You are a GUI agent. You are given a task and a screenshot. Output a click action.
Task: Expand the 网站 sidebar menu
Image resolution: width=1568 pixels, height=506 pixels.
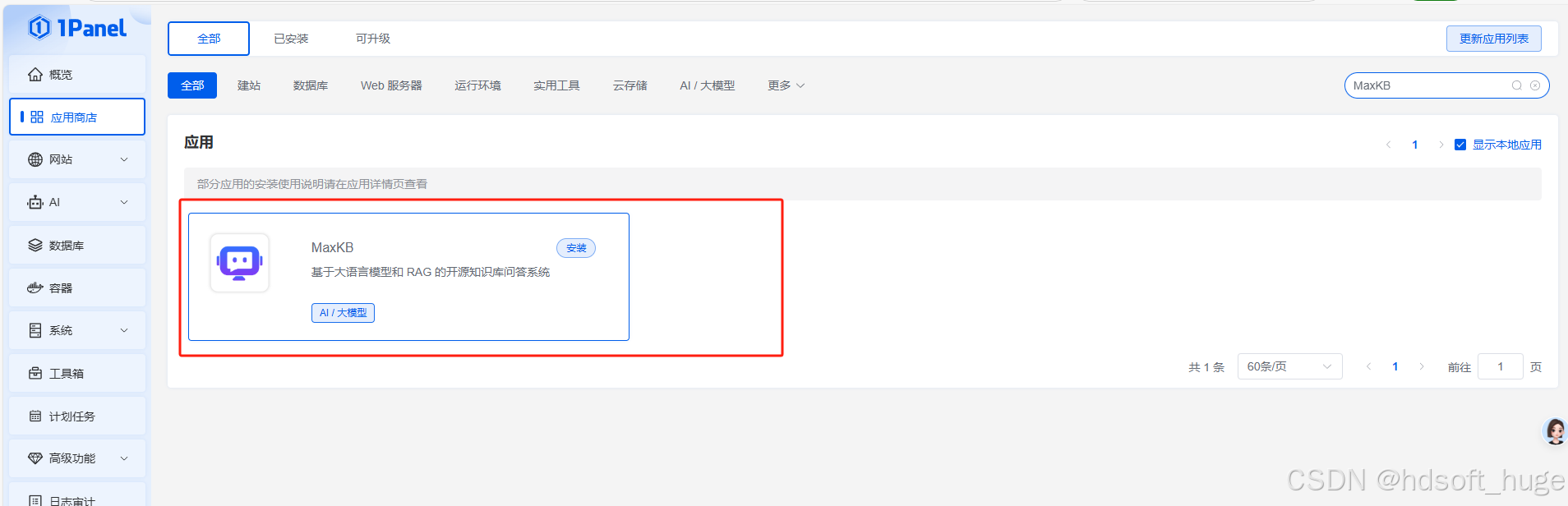click(x=124, y=159)
